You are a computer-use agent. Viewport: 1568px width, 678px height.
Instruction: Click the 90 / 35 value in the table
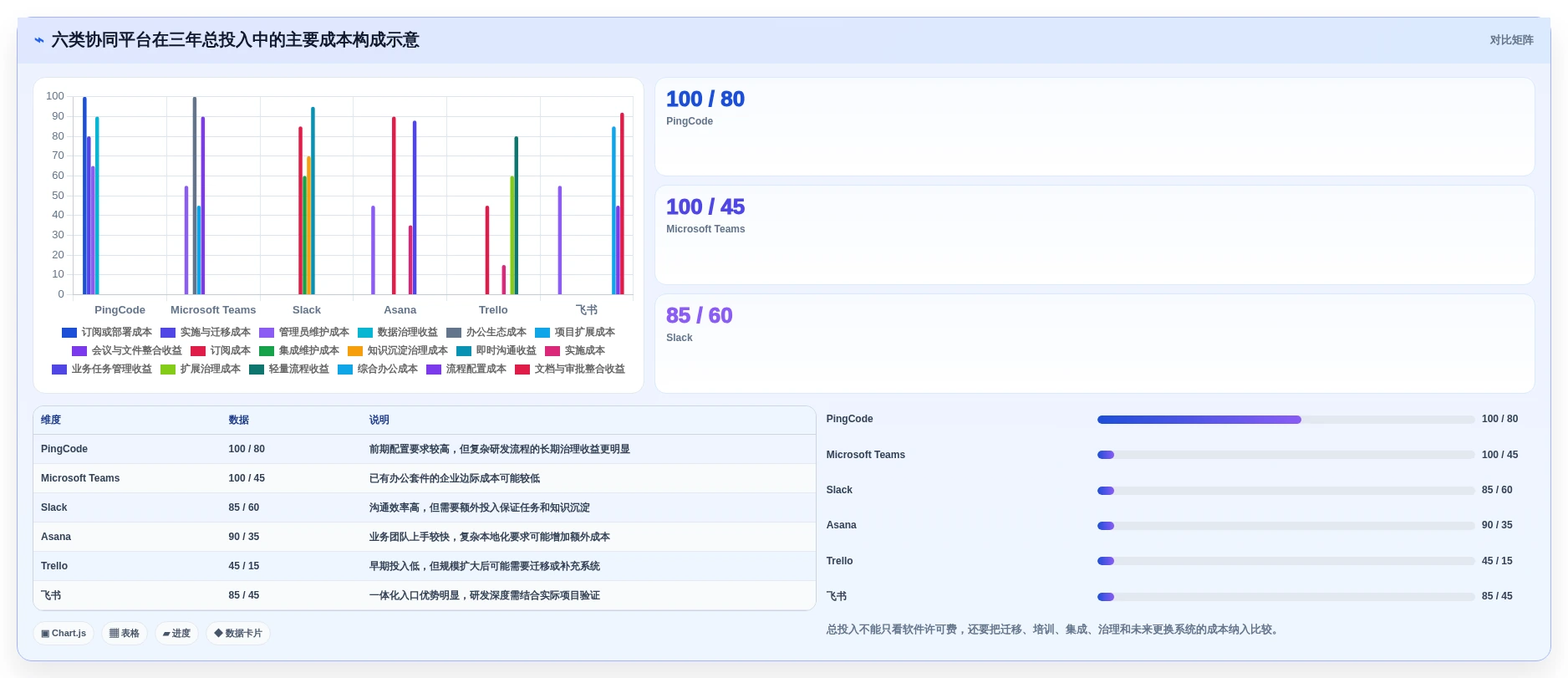pos(244,537)
